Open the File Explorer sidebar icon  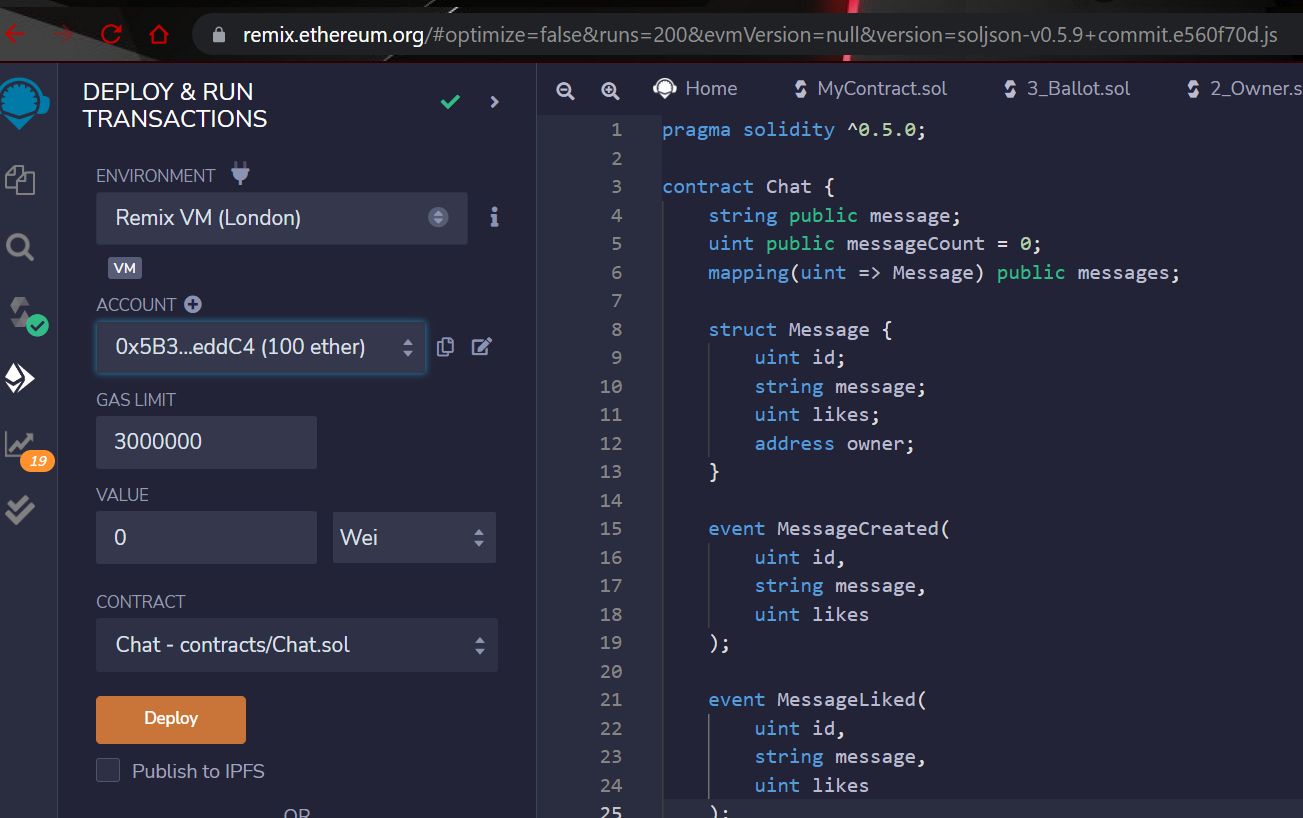pos(20,180)
